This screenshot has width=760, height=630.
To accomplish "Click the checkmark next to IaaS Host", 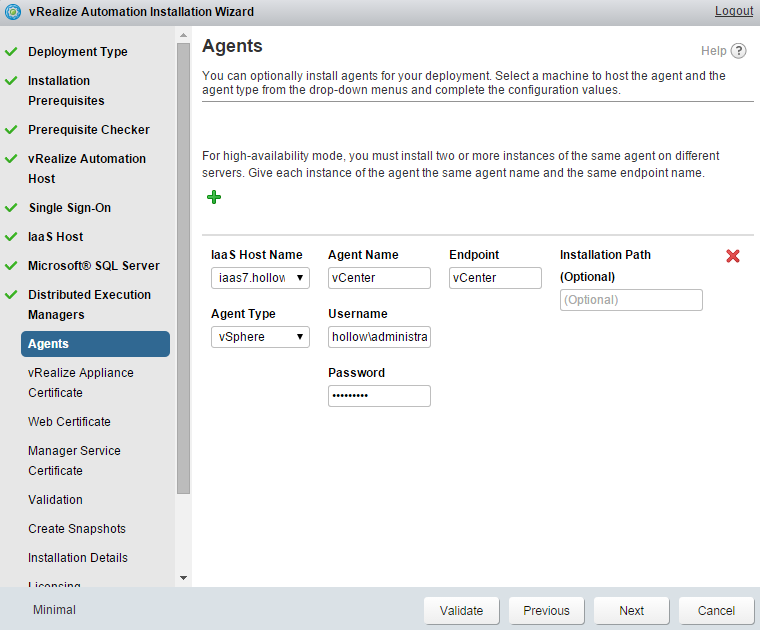I will (11, 237).
